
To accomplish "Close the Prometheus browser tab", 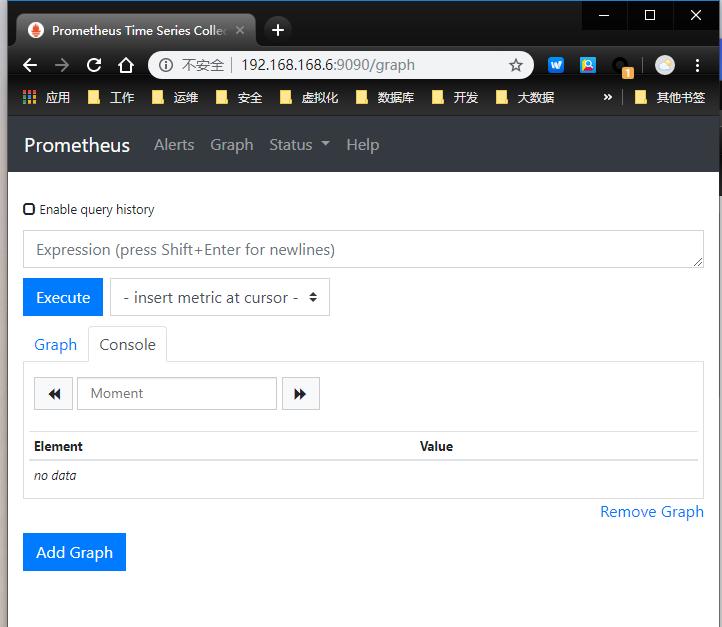I will (240, 30).
